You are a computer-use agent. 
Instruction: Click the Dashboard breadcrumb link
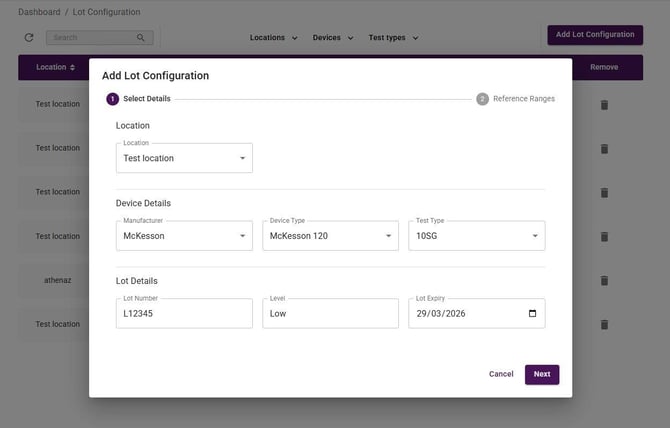tap(39, 12)
